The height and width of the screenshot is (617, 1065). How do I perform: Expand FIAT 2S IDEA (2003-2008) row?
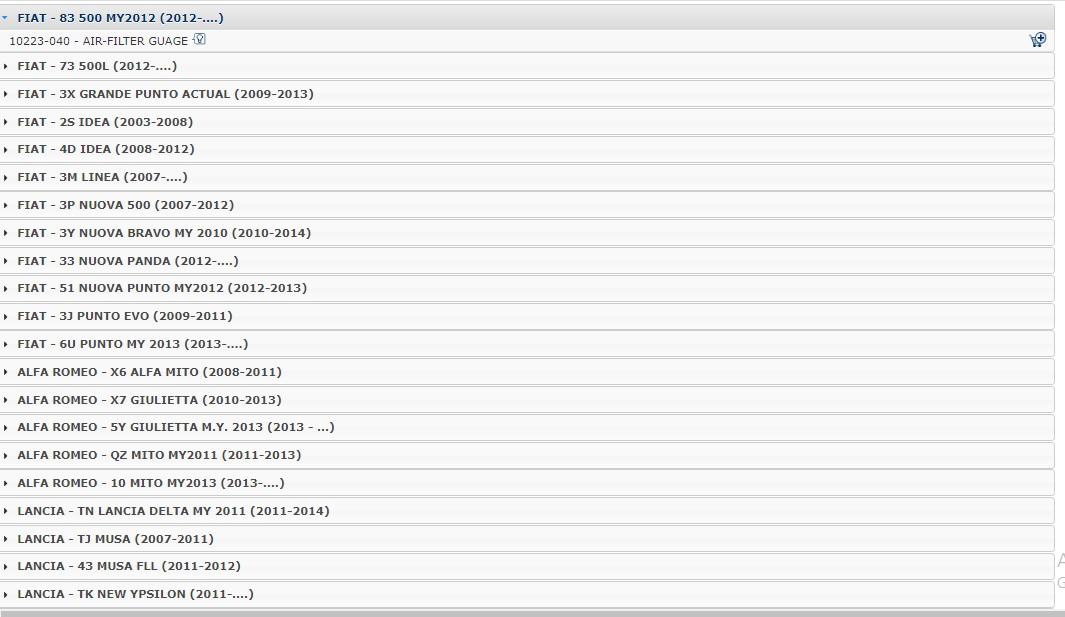point(527,122)
